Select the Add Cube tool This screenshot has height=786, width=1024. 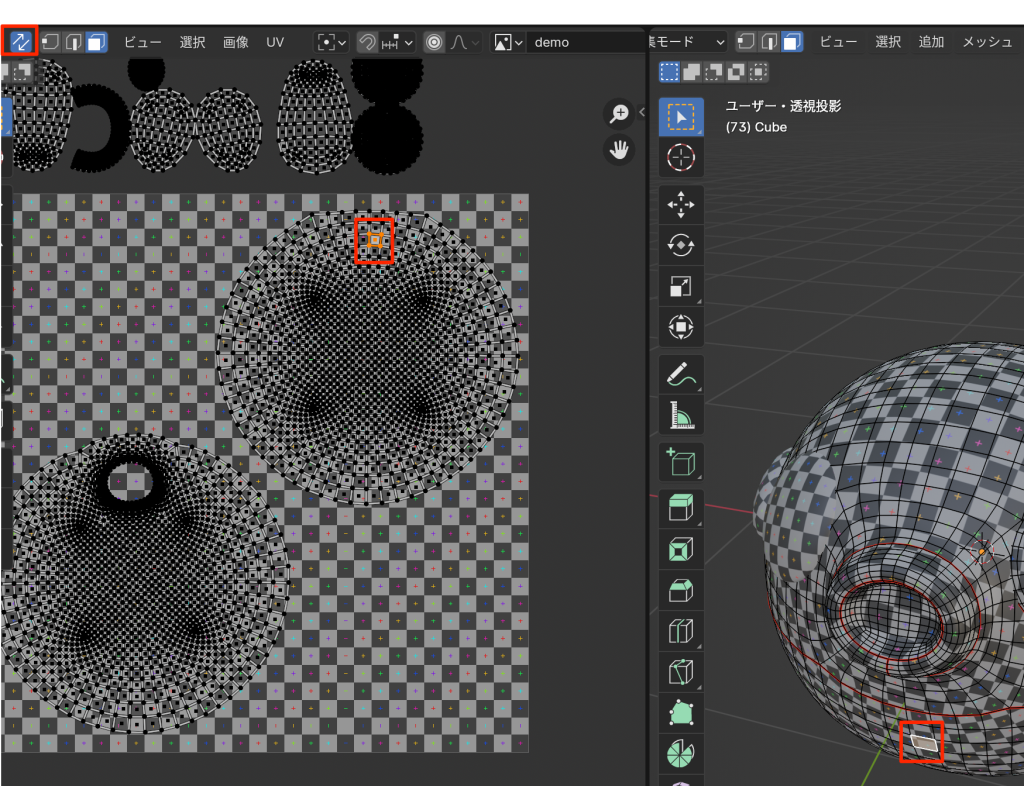click(681, 463)
